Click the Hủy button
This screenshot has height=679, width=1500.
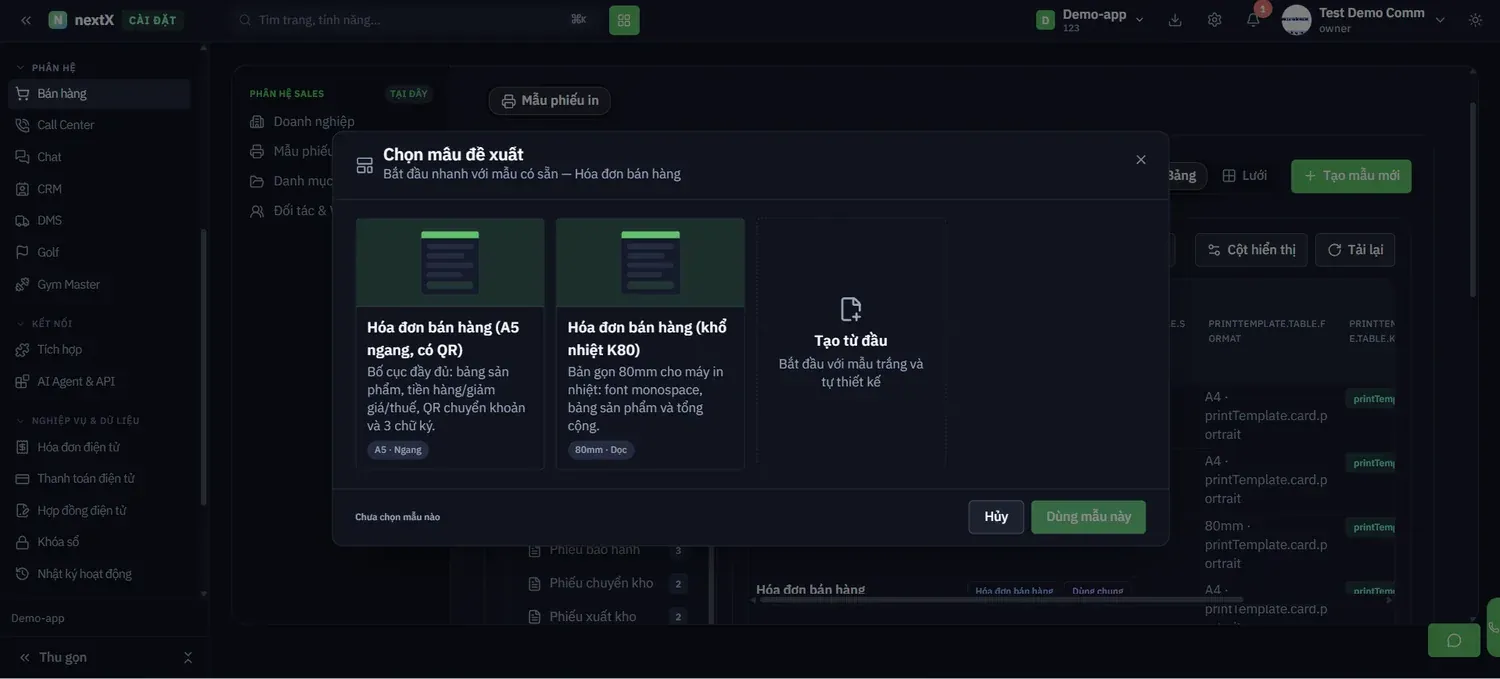(x=996, y=517)
